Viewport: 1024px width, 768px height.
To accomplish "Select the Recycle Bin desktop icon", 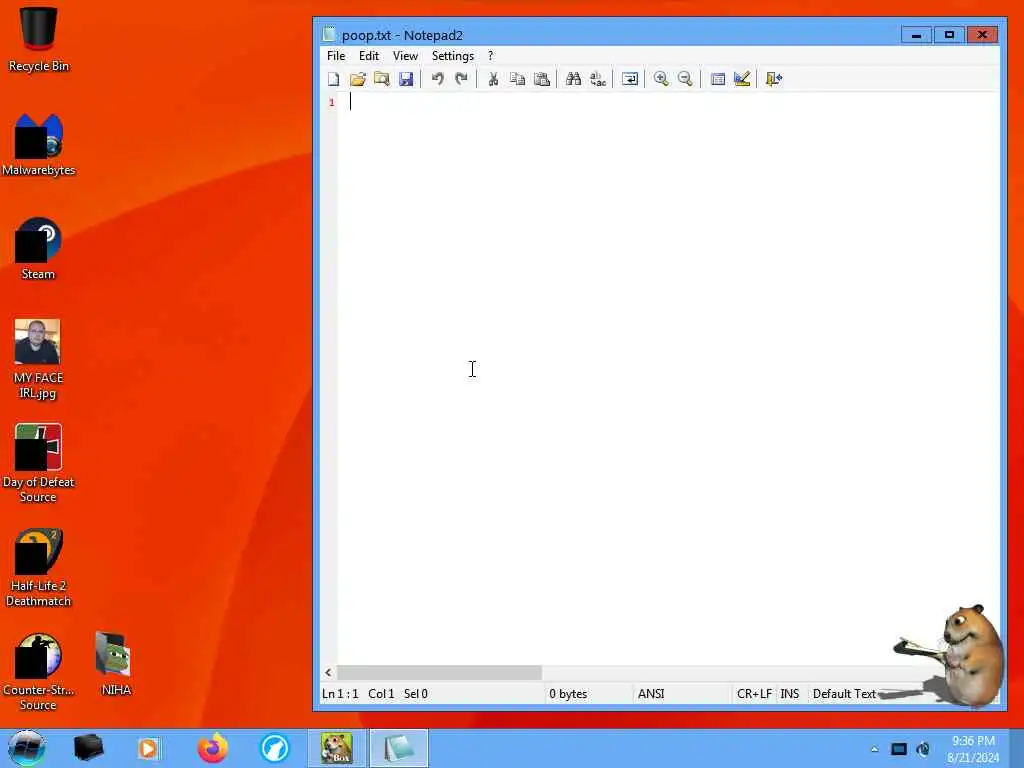I will point(39,39).
